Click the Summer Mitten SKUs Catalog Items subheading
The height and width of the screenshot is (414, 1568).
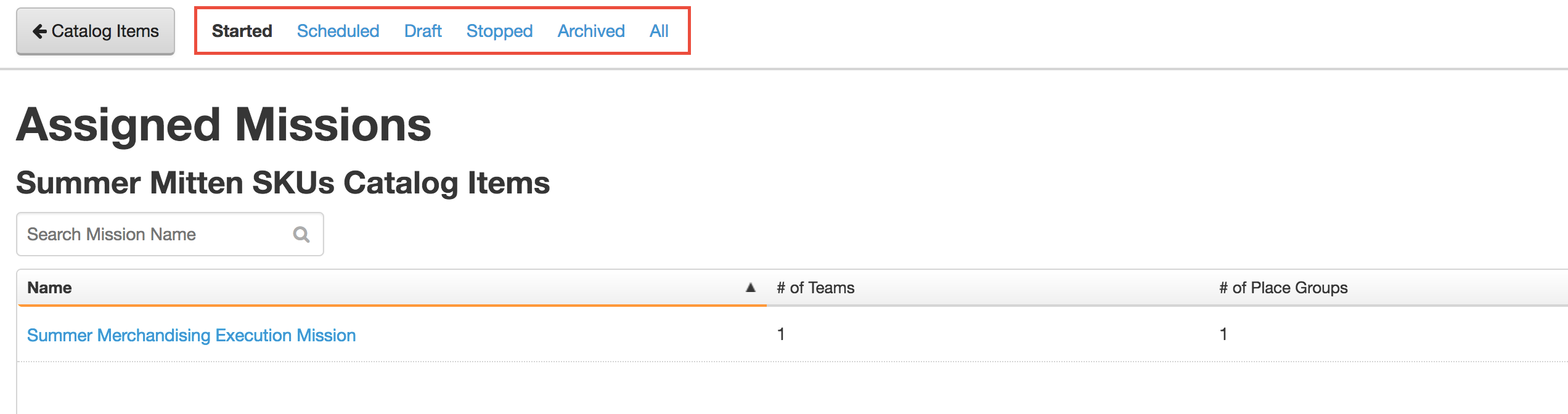(283, 183)
